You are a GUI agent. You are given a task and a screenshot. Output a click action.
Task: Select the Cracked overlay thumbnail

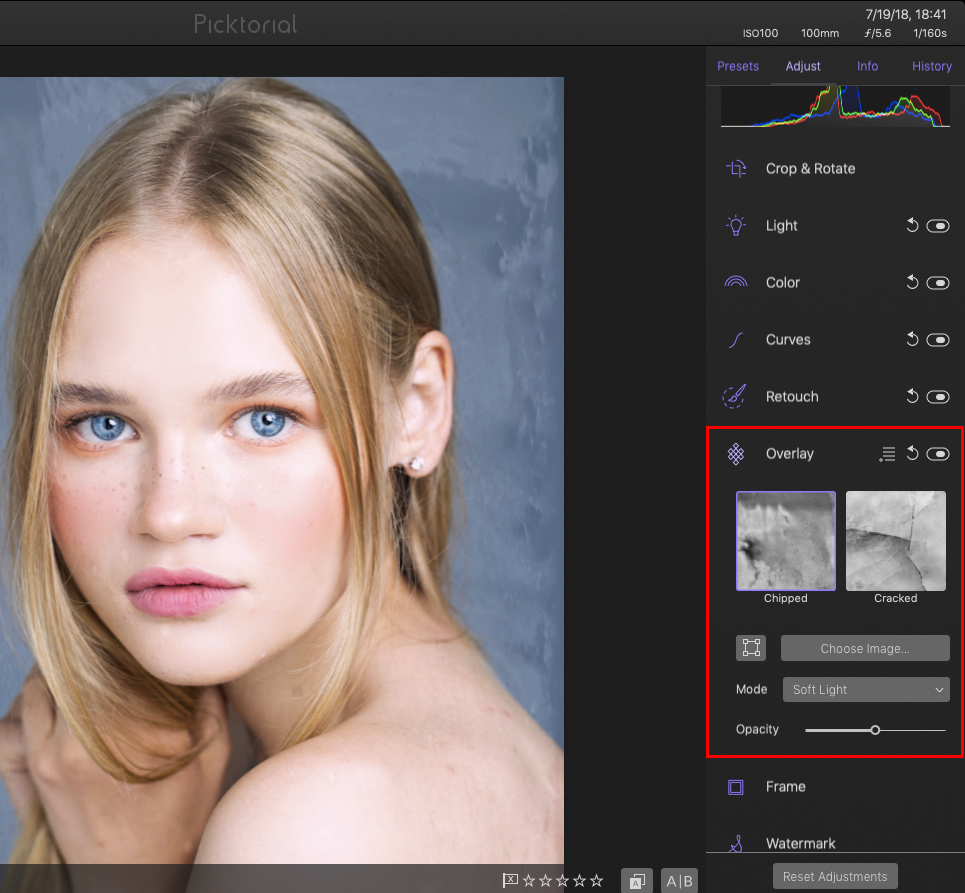point(895,540)
